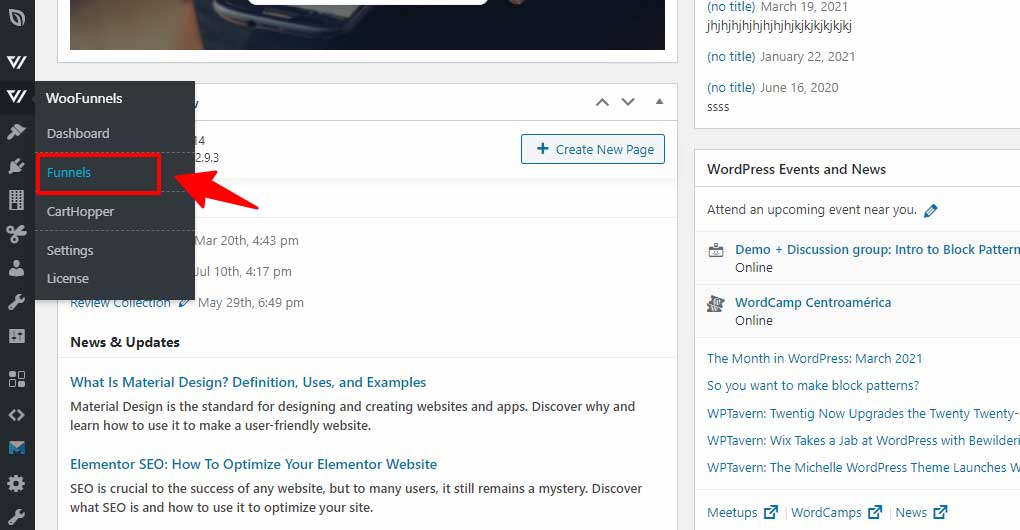
Task: Open Appearance via the paintbrush sidebar icon
Action: tap(16, 131)
